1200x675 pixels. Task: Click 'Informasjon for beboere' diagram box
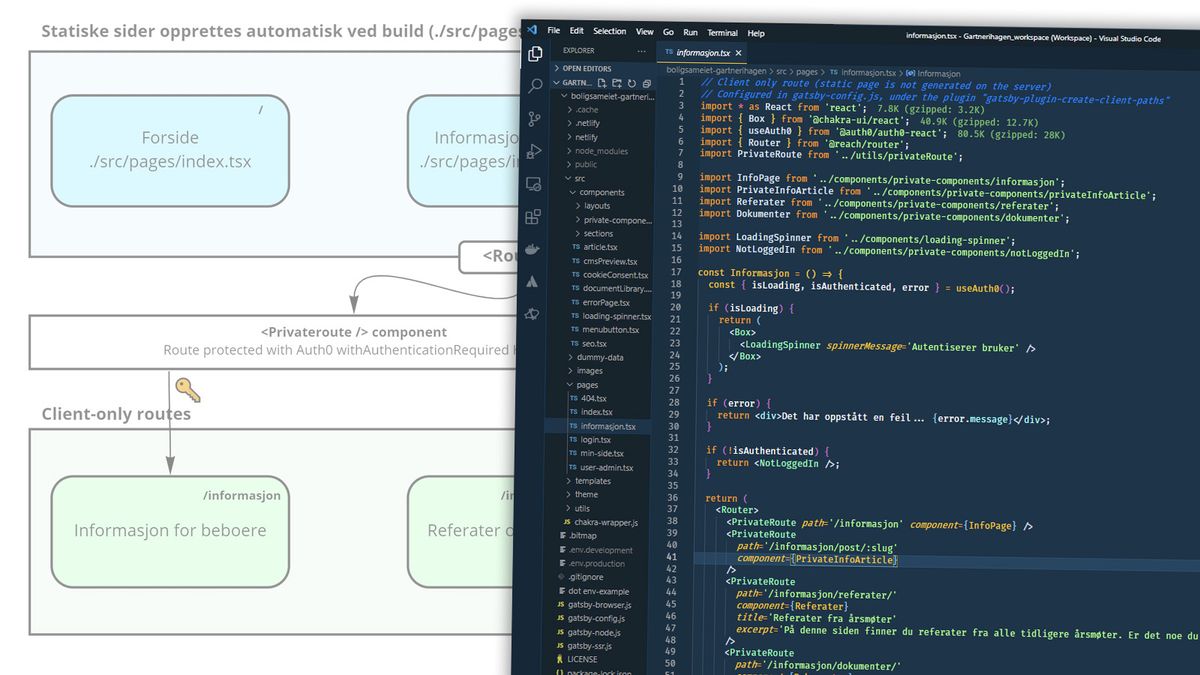tap(170, 531)
